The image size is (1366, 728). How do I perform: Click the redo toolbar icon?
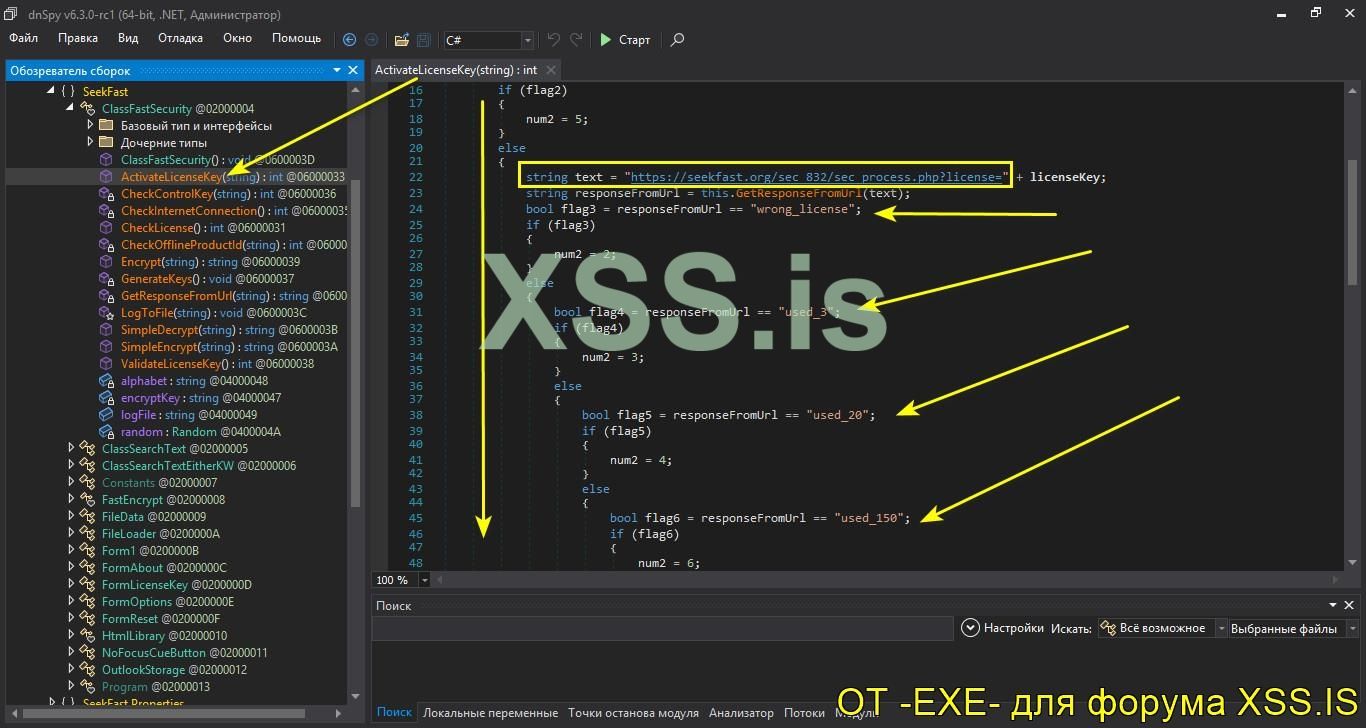point(576,40)
